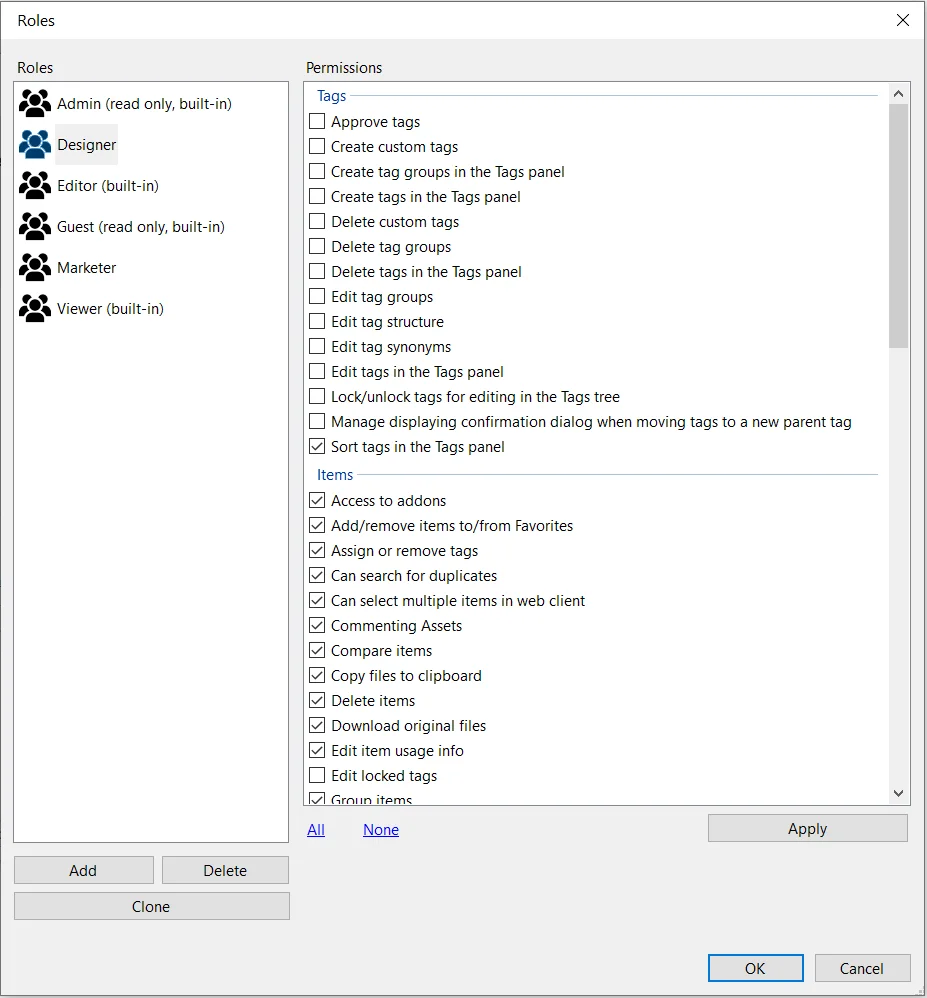
Task: Click the permissions scrollbar up arrow
Action: click(898, 94)
